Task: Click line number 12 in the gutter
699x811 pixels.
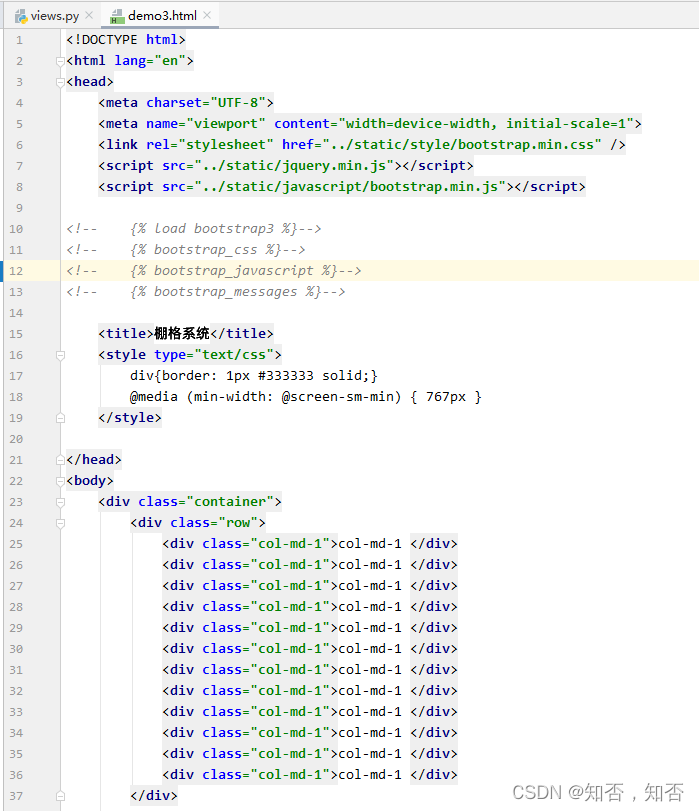Action: (16, 271)
